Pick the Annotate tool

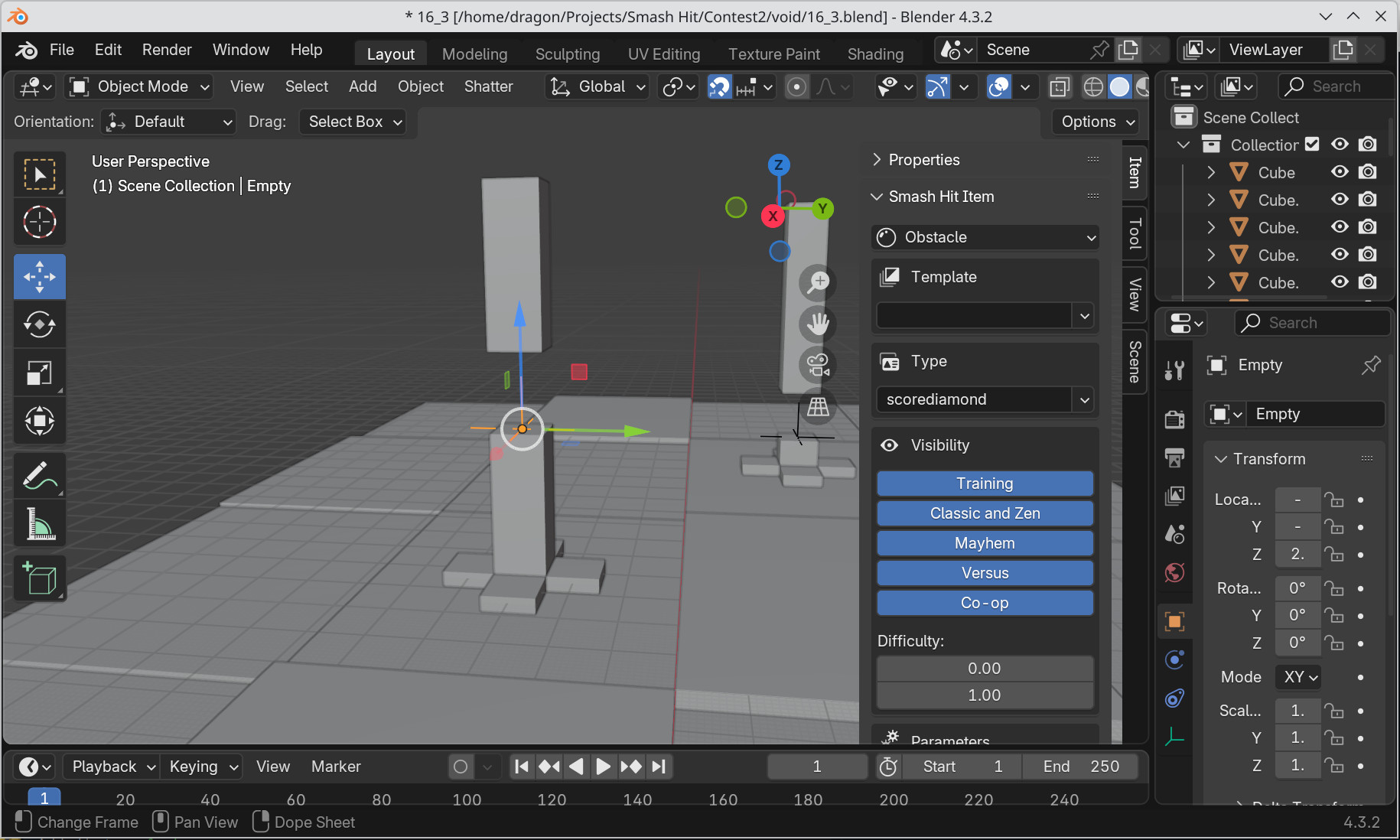click(x=39, y=476)
